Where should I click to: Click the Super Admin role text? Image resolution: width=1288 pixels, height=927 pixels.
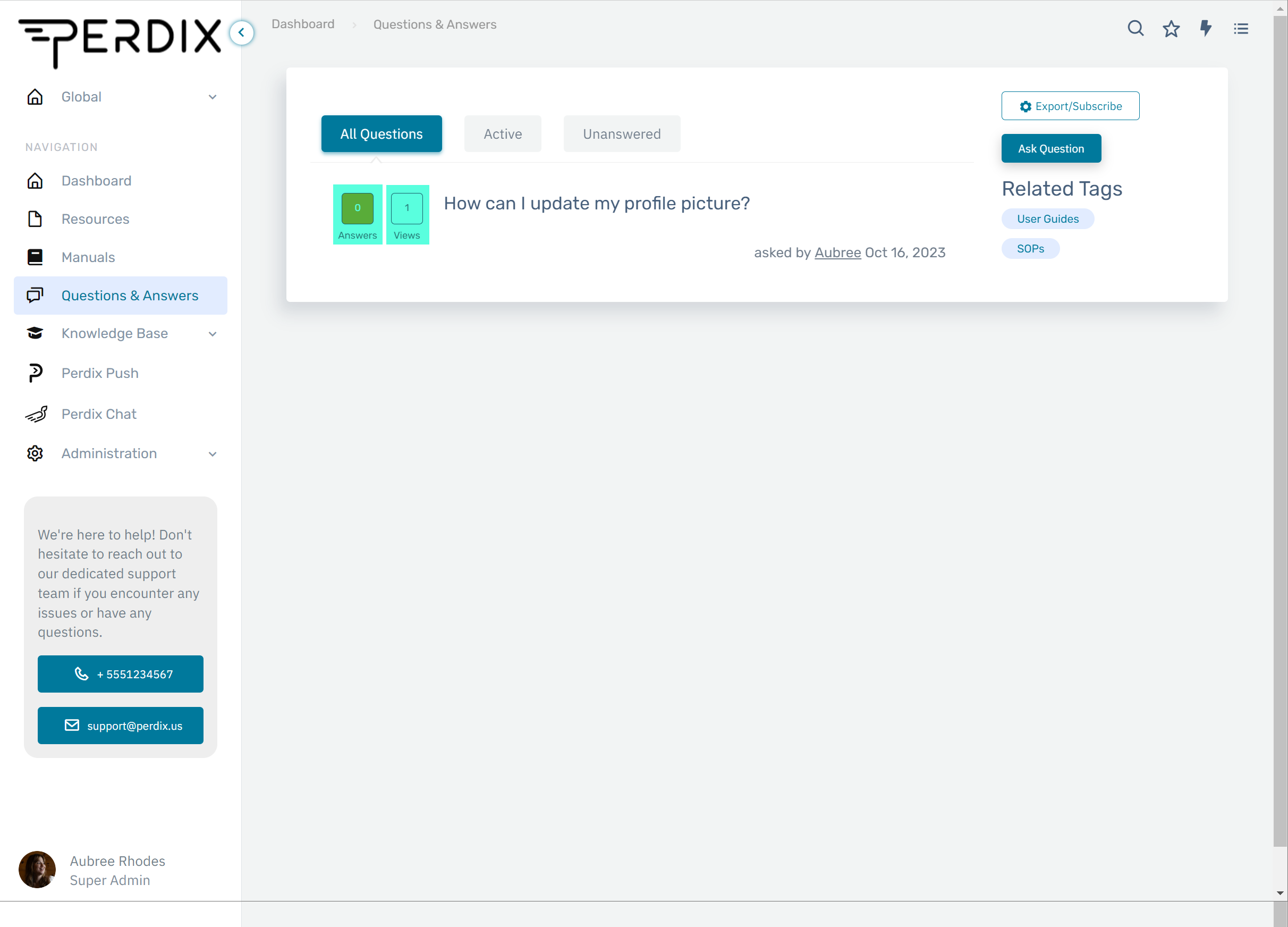110,880
